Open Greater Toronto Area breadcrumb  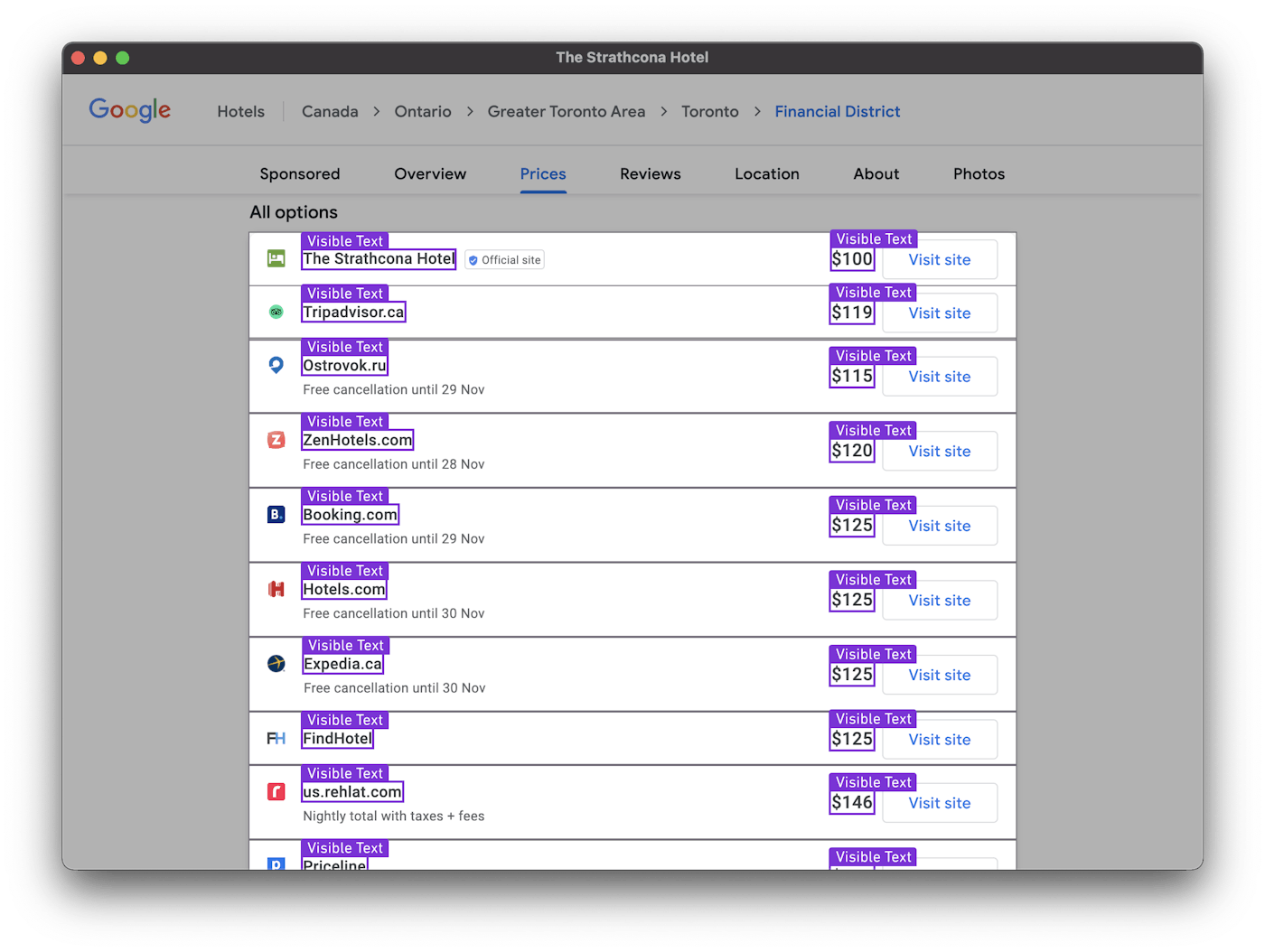point(567,111)
